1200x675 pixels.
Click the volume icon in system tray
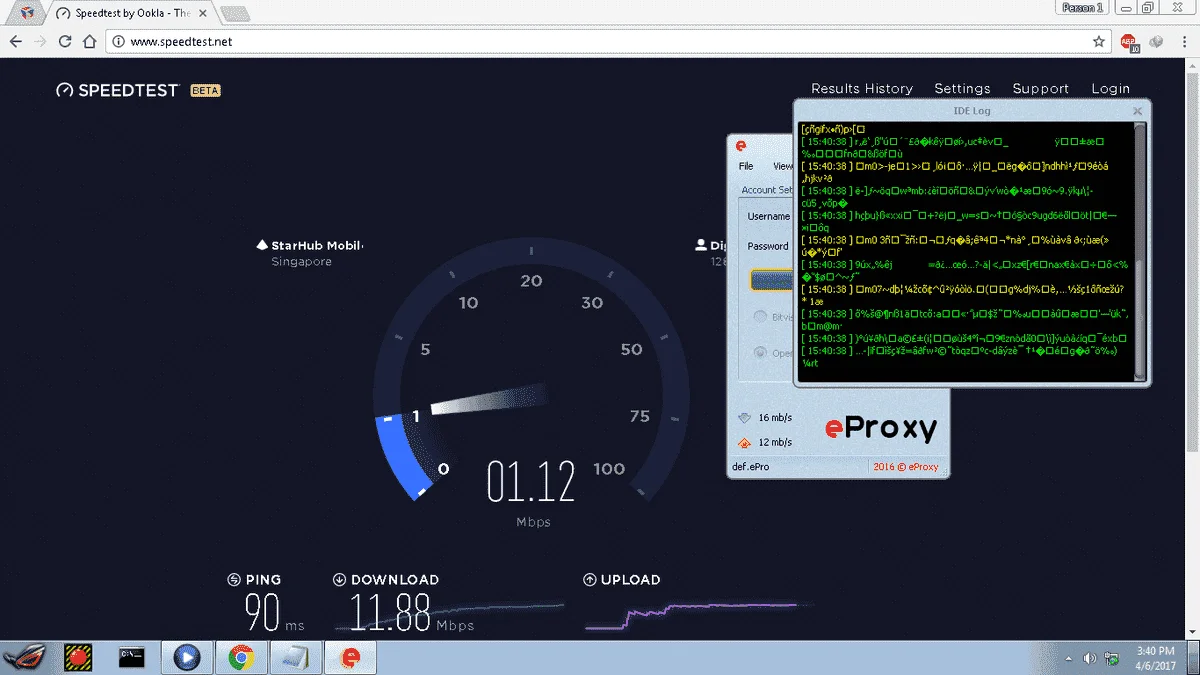coord(1089,658)
